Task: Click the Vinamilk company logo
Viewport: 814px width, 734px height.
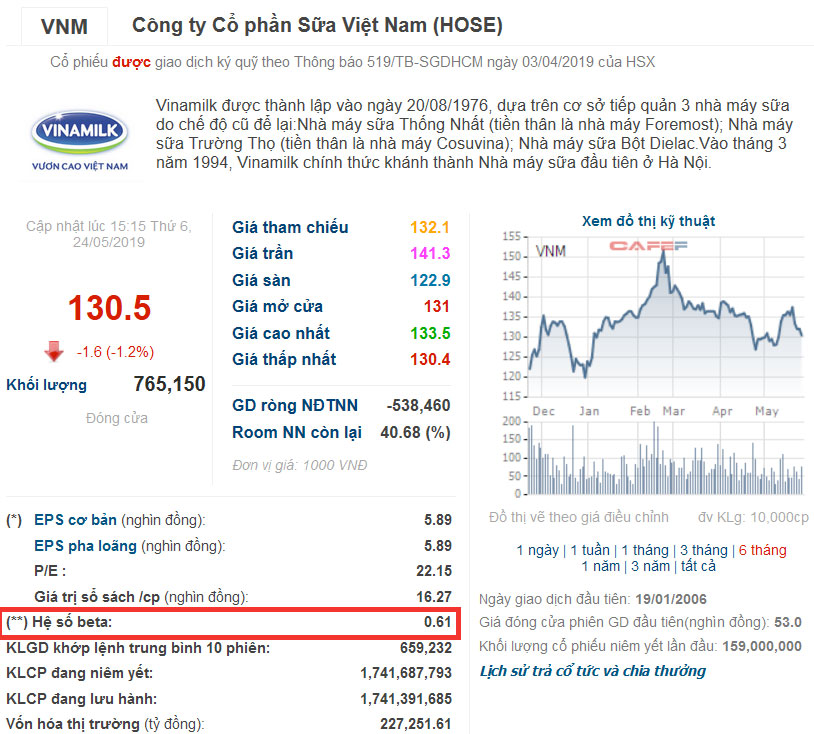Action: point(79,140)
